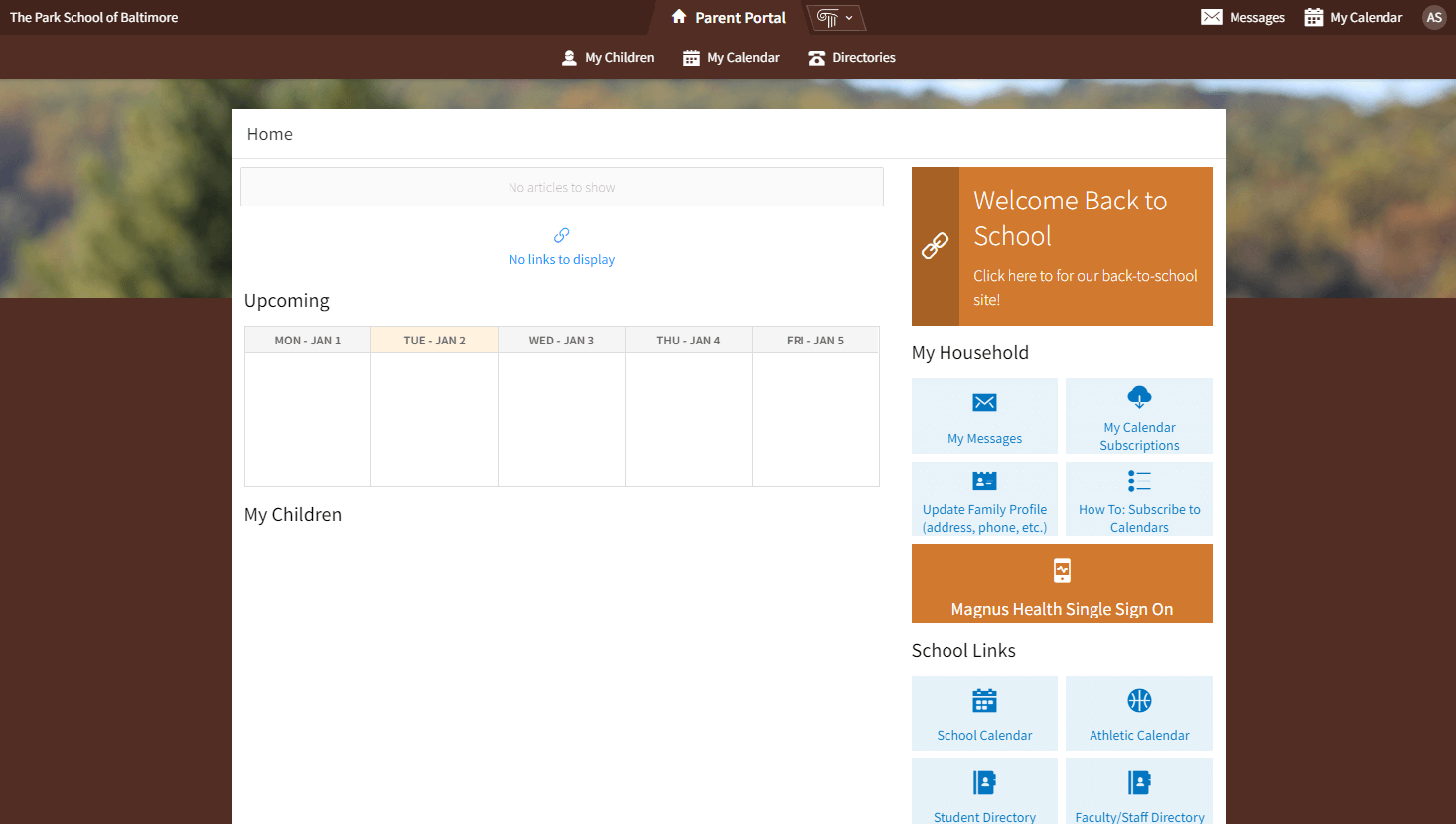Select My Calendar in the secondary navigation
Image resolution: width=1456 pixels, height=824 pixels.
pos(731,58)
